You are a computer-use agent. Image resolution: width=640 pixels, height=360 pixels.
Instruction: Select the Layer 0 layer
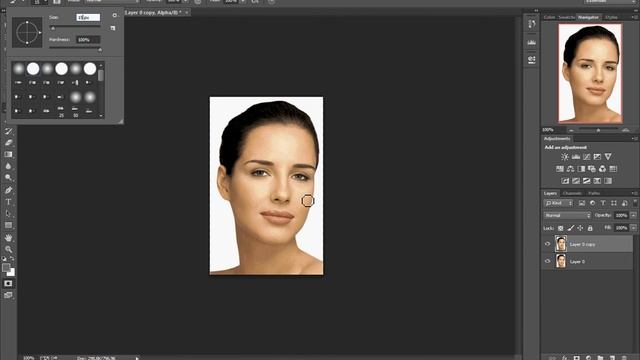pyautogui.click(x=588, y=261)
